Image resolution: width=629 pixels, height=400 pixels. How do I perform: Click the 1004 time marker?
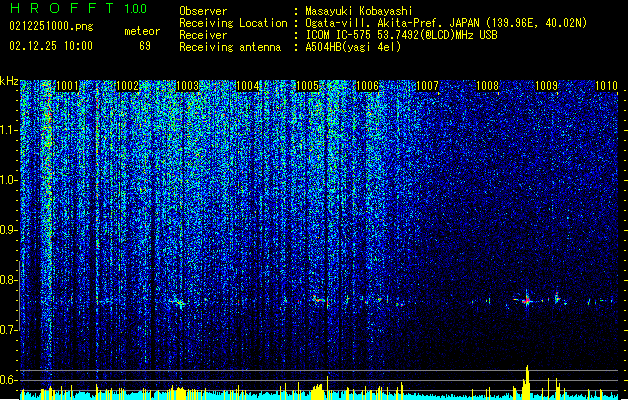(x=248, y=86)
